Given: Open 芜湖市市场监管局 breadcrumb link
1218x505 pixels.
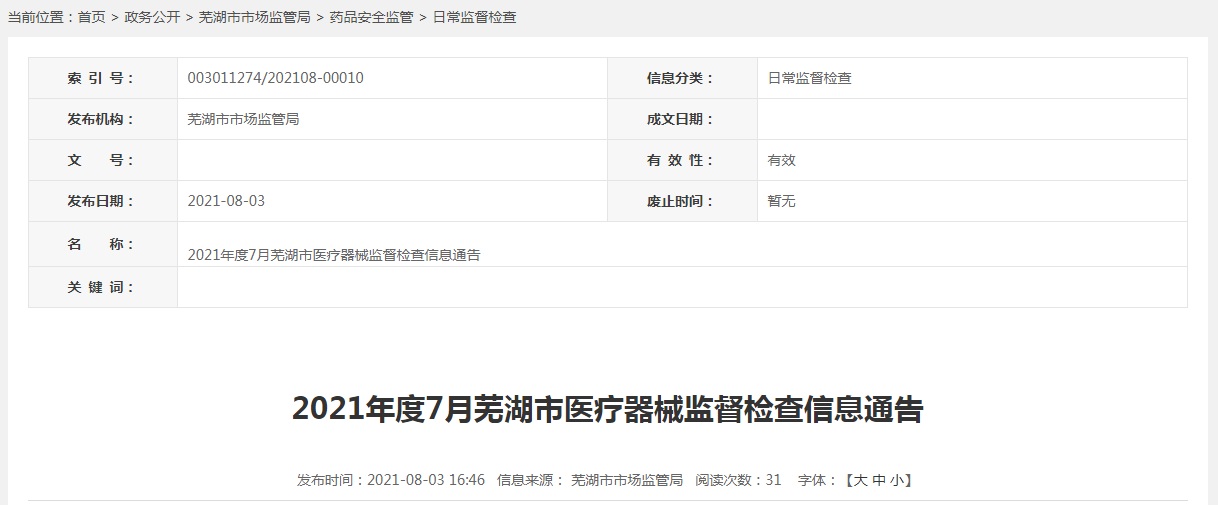Looking at the screenshot, I should point(255,17).
